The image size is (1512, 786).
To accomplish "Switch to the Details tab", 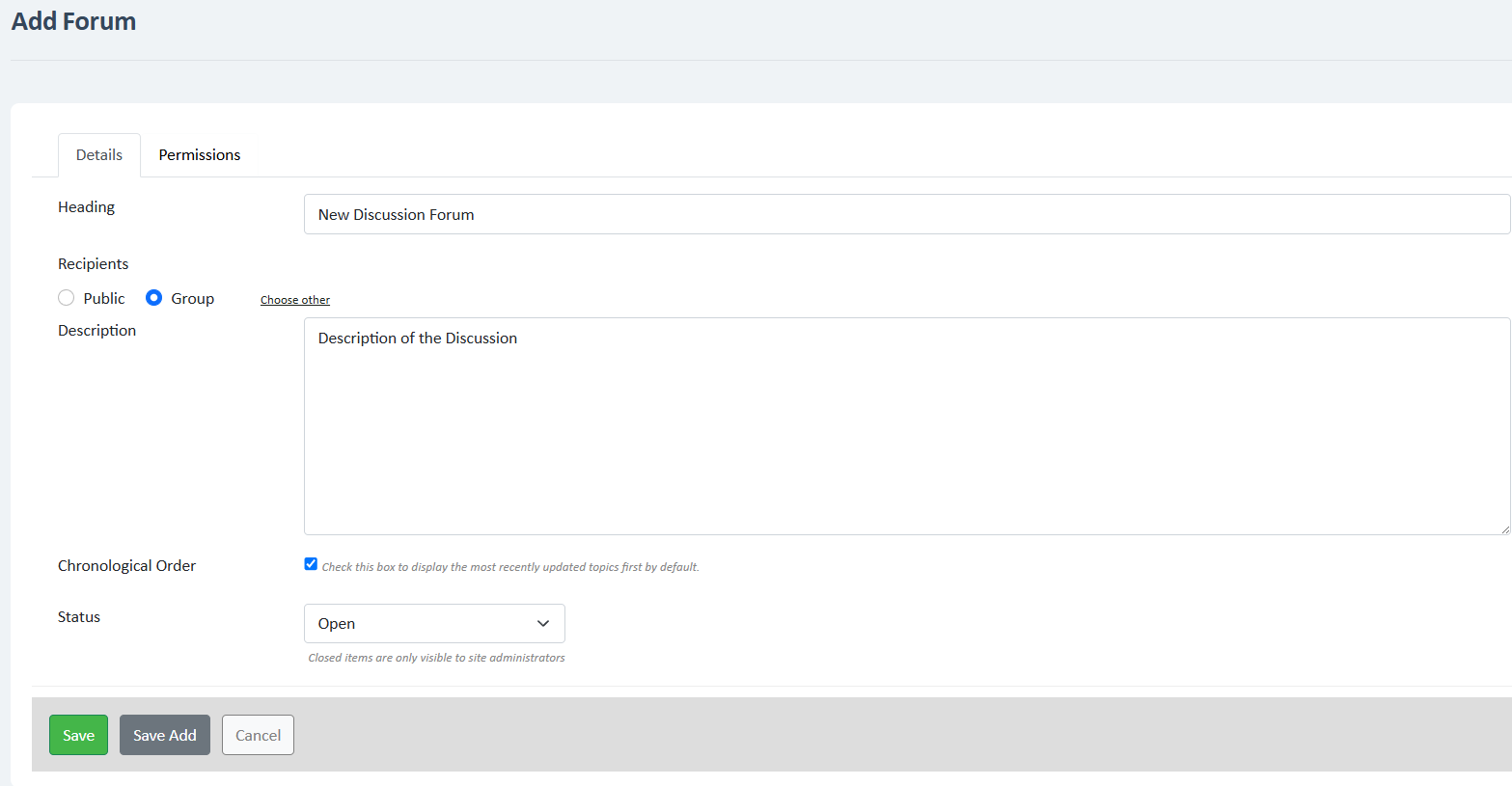I will (99, 155).
